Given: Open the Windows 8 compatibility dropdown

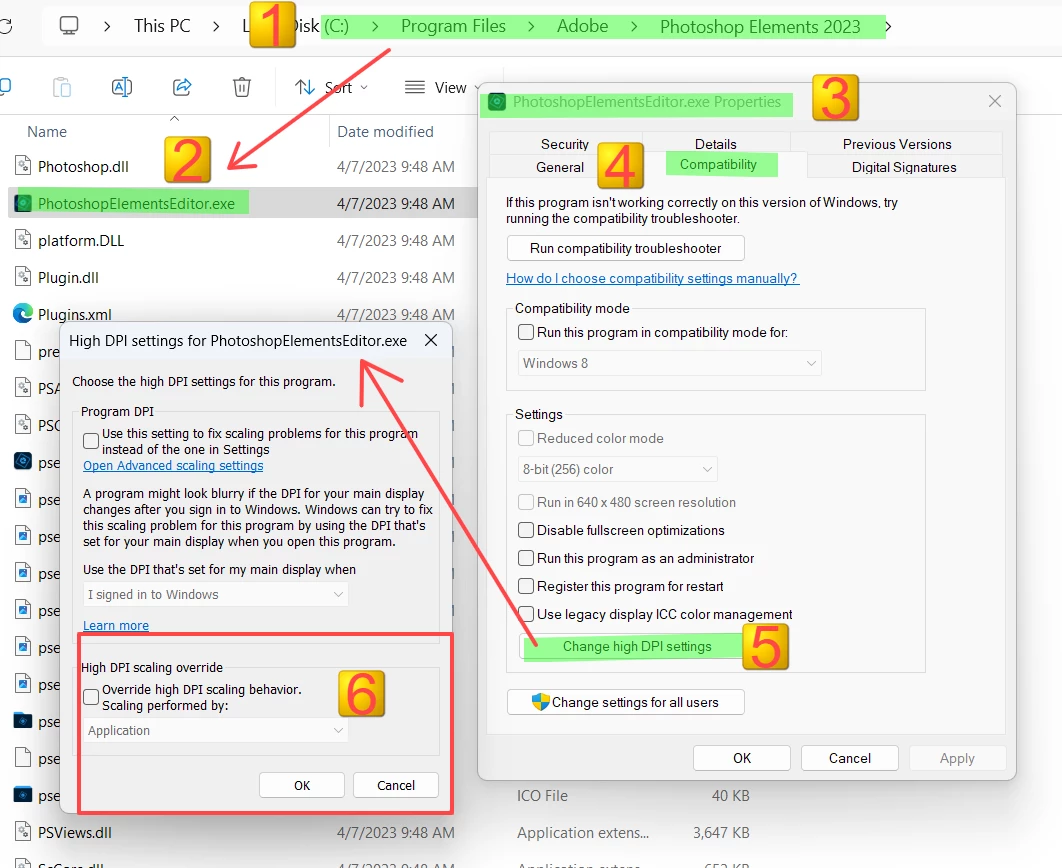Looking at the screenshot, I should [x=669, y=363].
